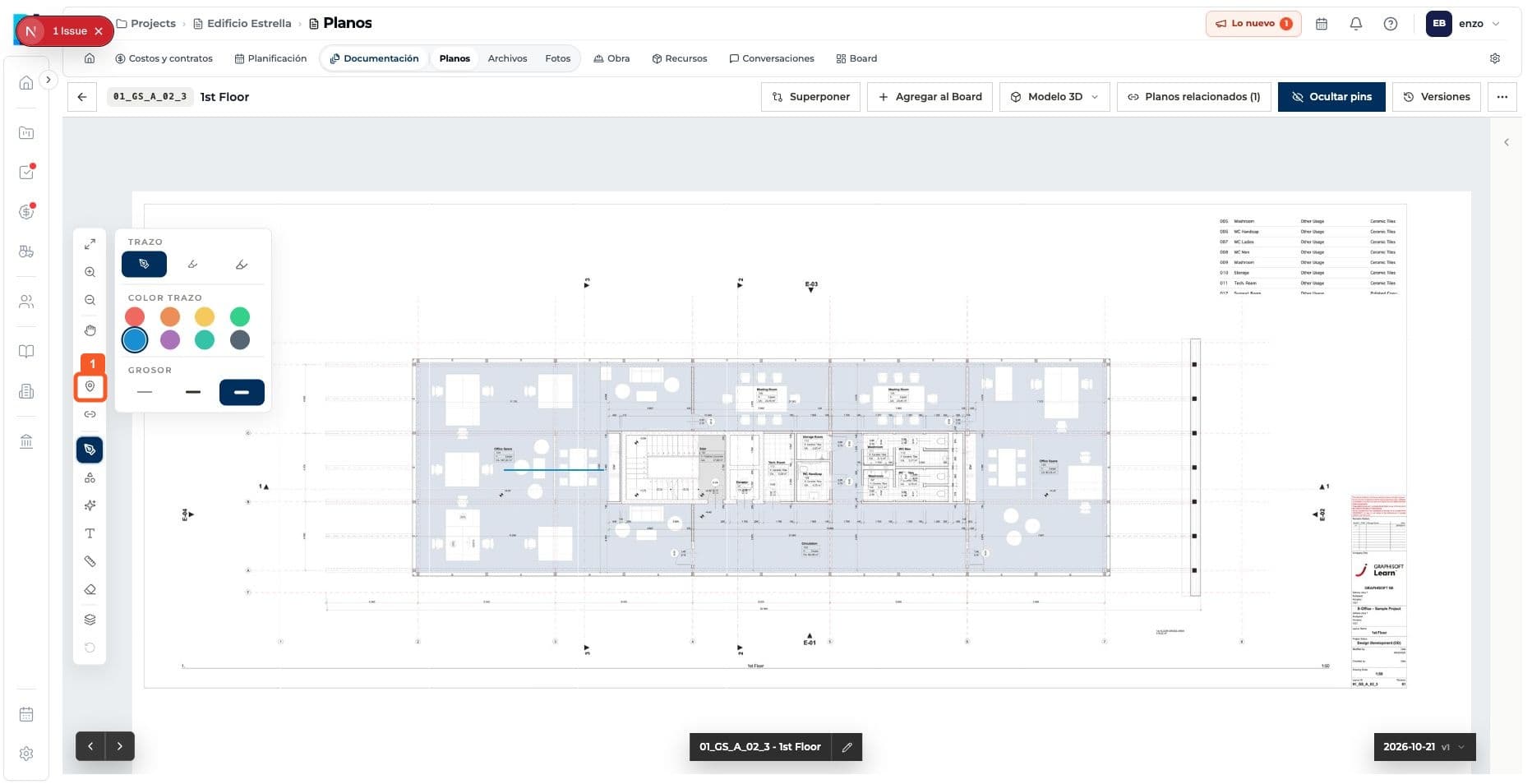This screenshot has width=1532, height=784.
Task: Select the shapes tool
Action: tap(90, 477)
